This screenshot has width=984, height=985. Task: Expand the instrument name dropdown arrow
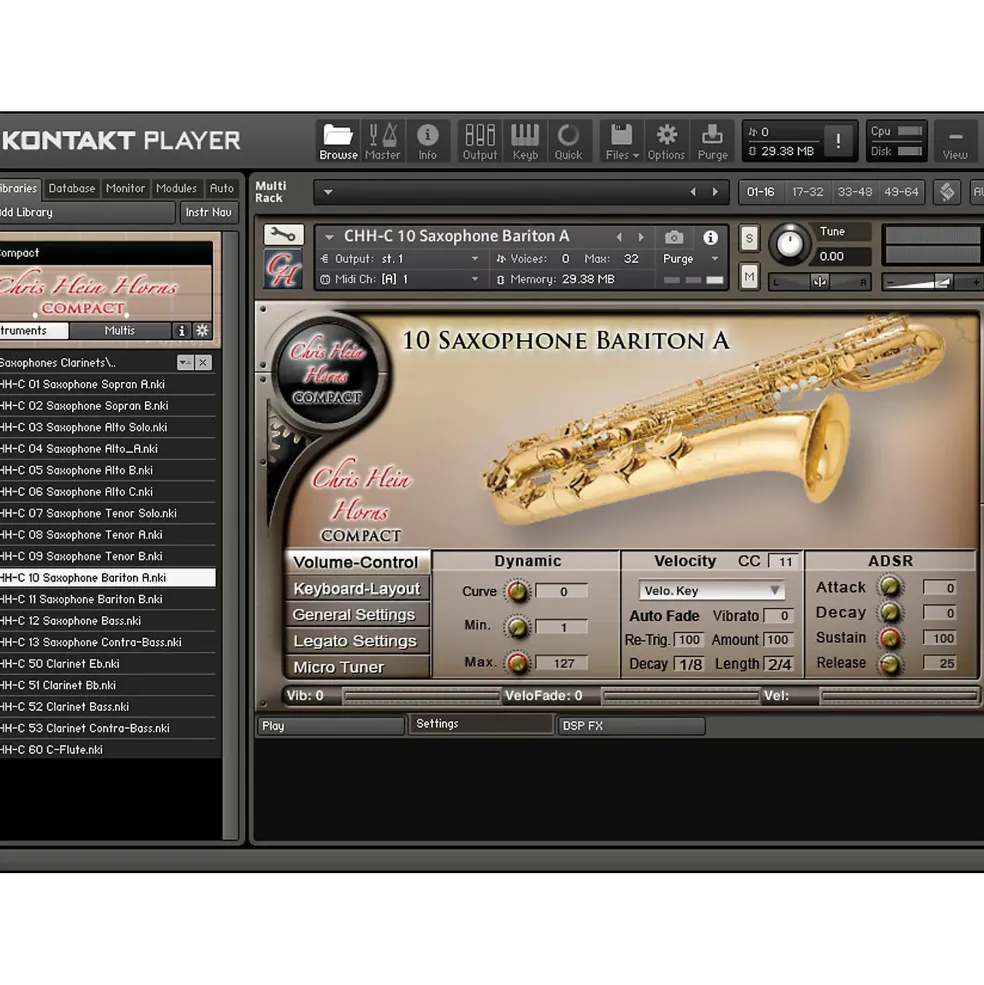tap(329, 237)
